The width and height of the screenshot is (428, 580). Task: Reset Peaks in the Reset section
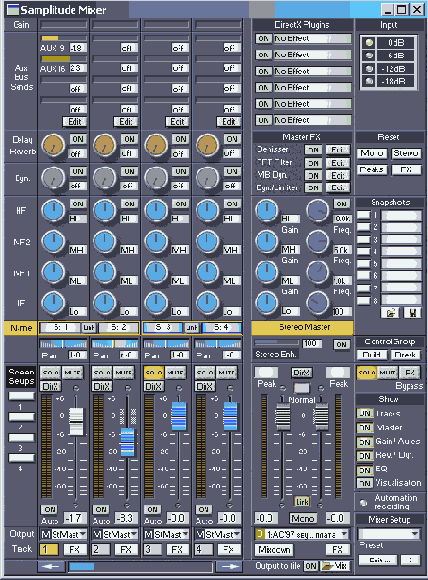pyautogui.click(x=372, y=170)
